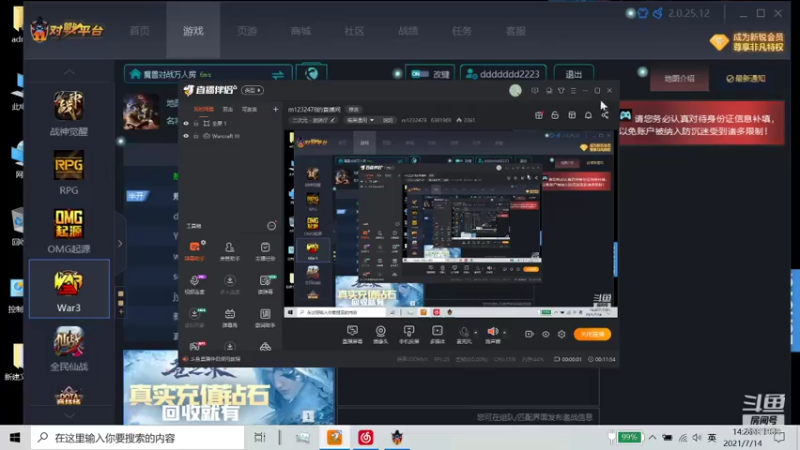Screen dimensions: 800x450
Task: Open the 社区 tab
Action: tap(354, 31)
